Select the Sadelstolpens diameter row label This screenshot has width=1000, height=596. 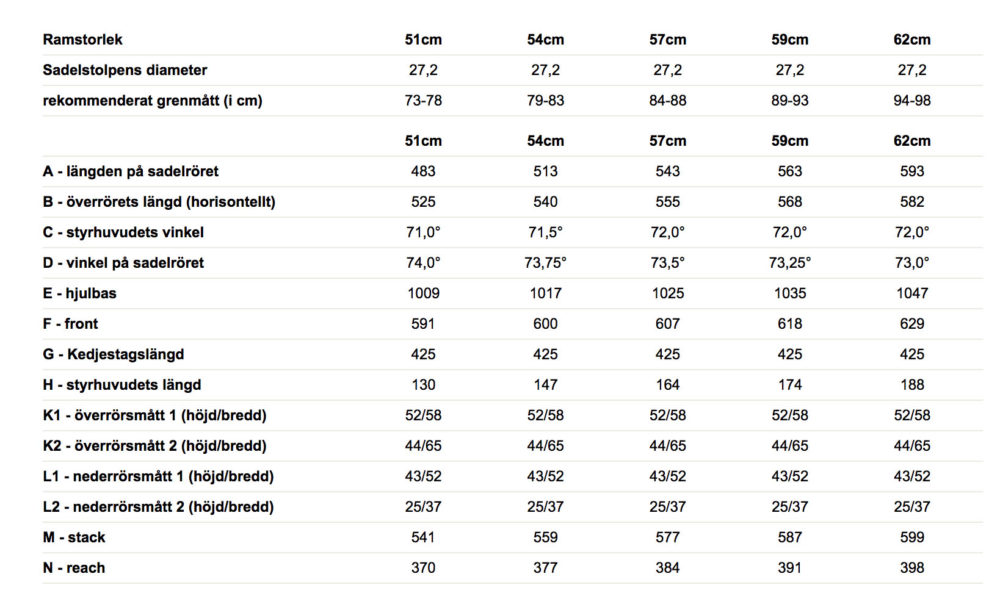coord(125,70)
